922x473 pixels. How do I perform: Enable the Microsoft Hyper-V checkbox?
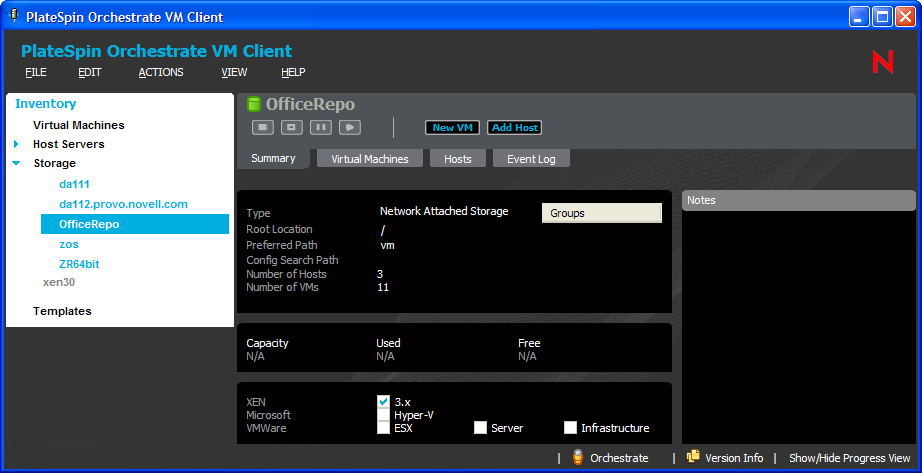coord(383,414)
